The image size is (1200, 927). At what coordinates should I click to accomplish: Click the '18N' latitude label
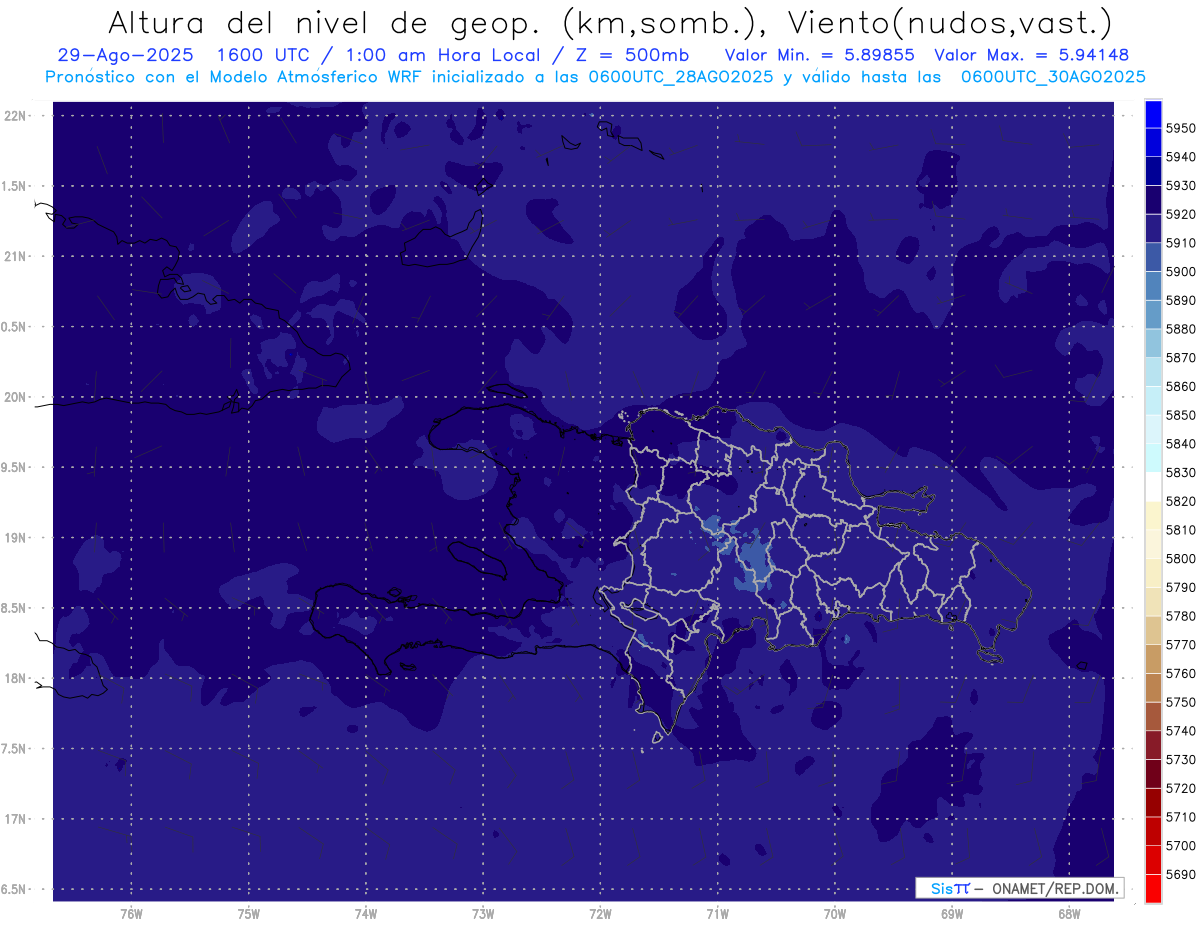click(x=17, y=678)
